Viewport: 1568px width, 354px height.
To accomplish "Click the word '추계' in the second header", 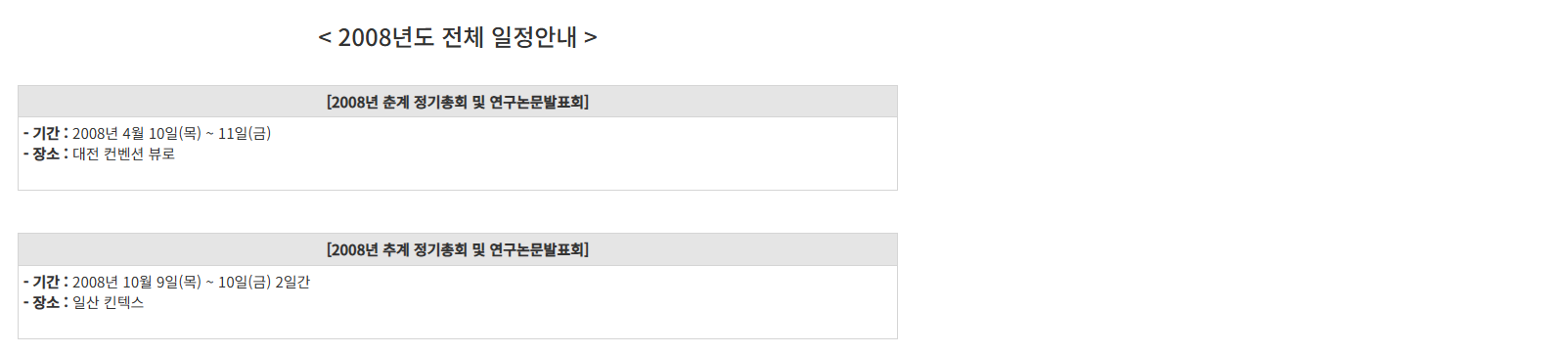I will pyautogui.click(x=396, y=249).
